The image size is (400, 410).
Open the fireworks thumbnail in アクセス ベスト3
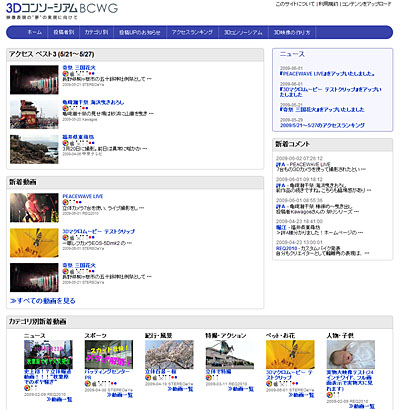click(34, 80)
